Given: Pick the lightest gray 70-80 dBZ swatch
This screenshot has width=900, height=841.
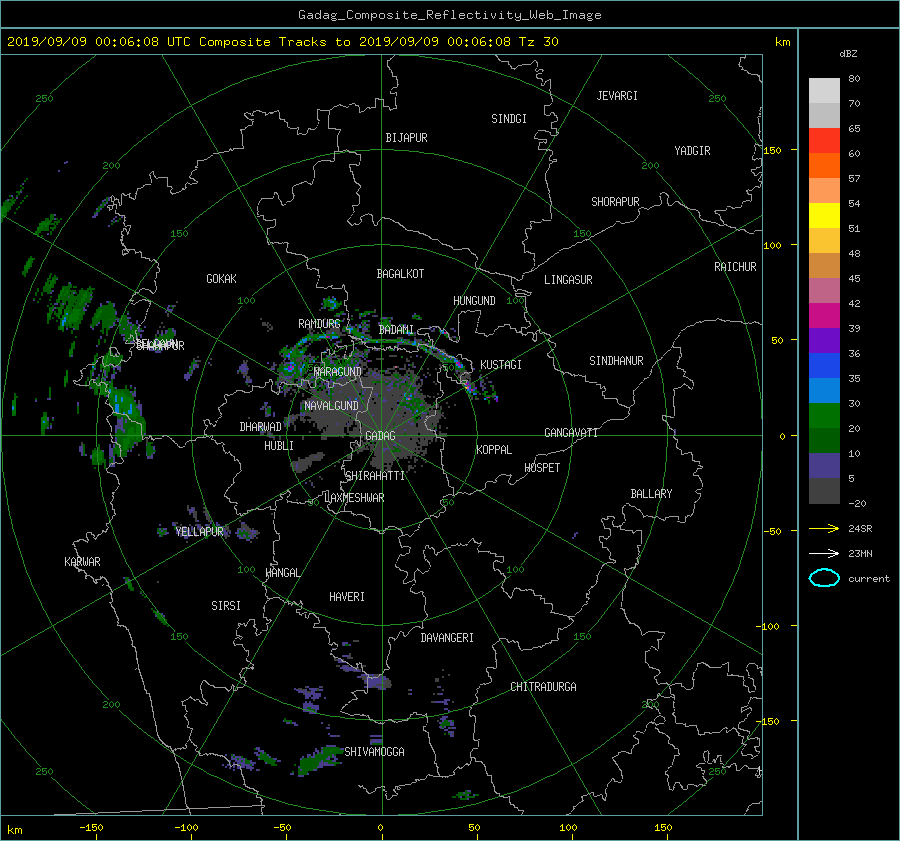Looking at the screenshot, I should coord(824,90).
